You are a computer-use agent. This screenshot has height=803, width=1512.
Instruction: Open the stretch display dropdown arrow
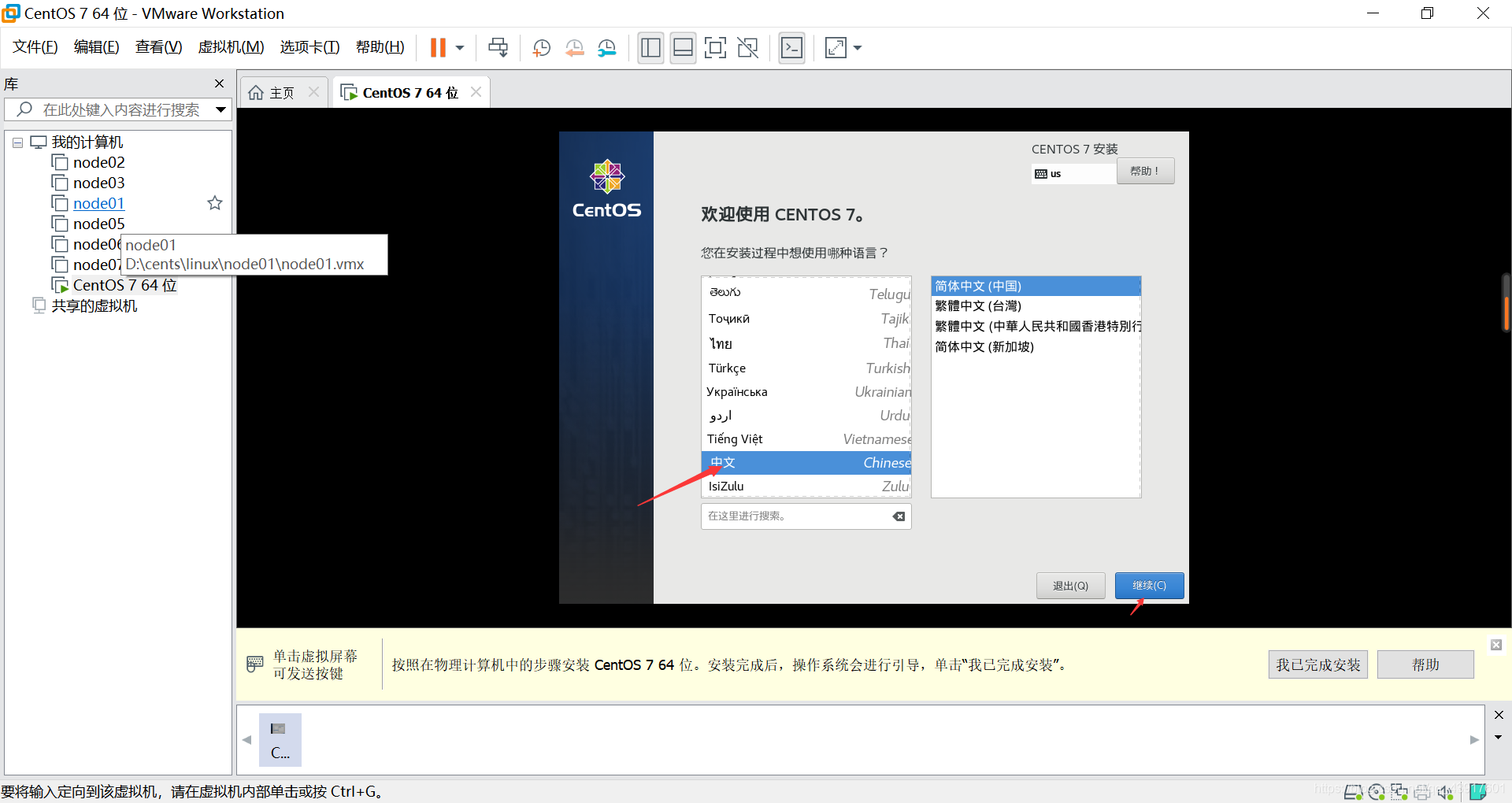pyautogui.click(x=858, y=48)
